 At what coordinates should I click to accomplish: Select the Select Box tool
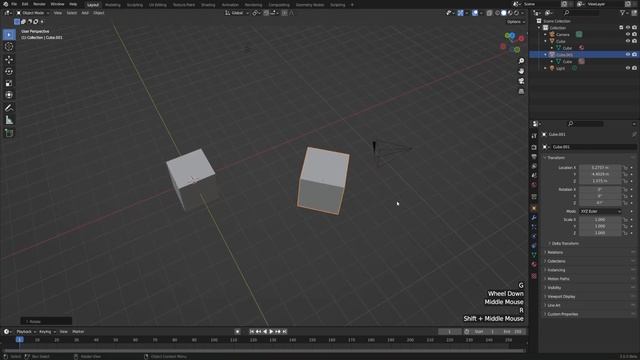(9, 35)
